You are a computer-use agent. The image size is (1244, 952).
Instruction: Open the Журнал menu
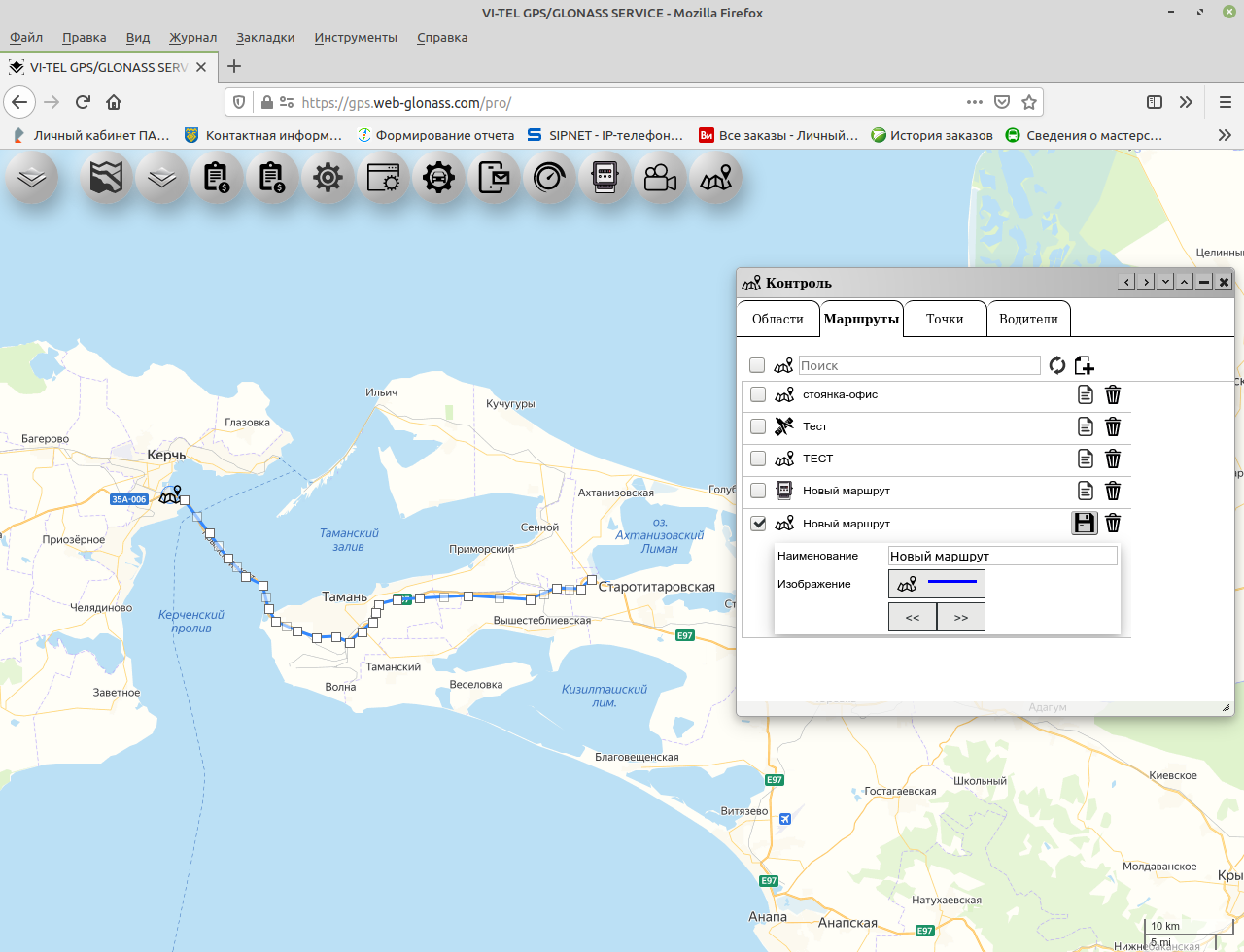click(x=192, y=37)
